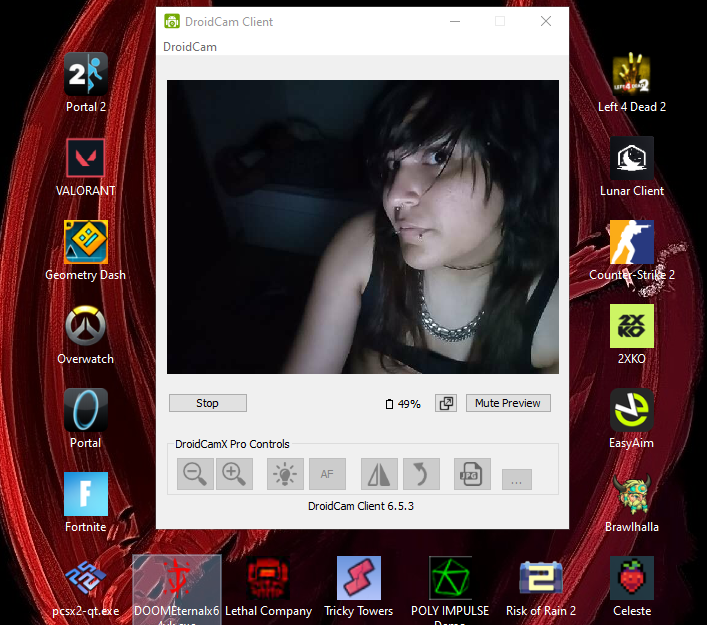Click the DroidCam Client 6.5.3 version text
707x625 pixels.
click(x=361, y=506)
